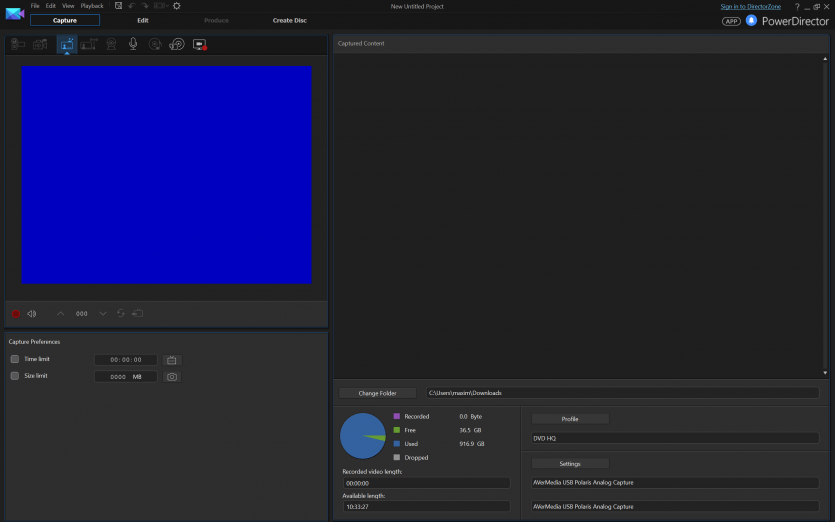This screenshot has width=835, height=522.
Task: Select the microphone capture icon
Action: click(133, 44)
